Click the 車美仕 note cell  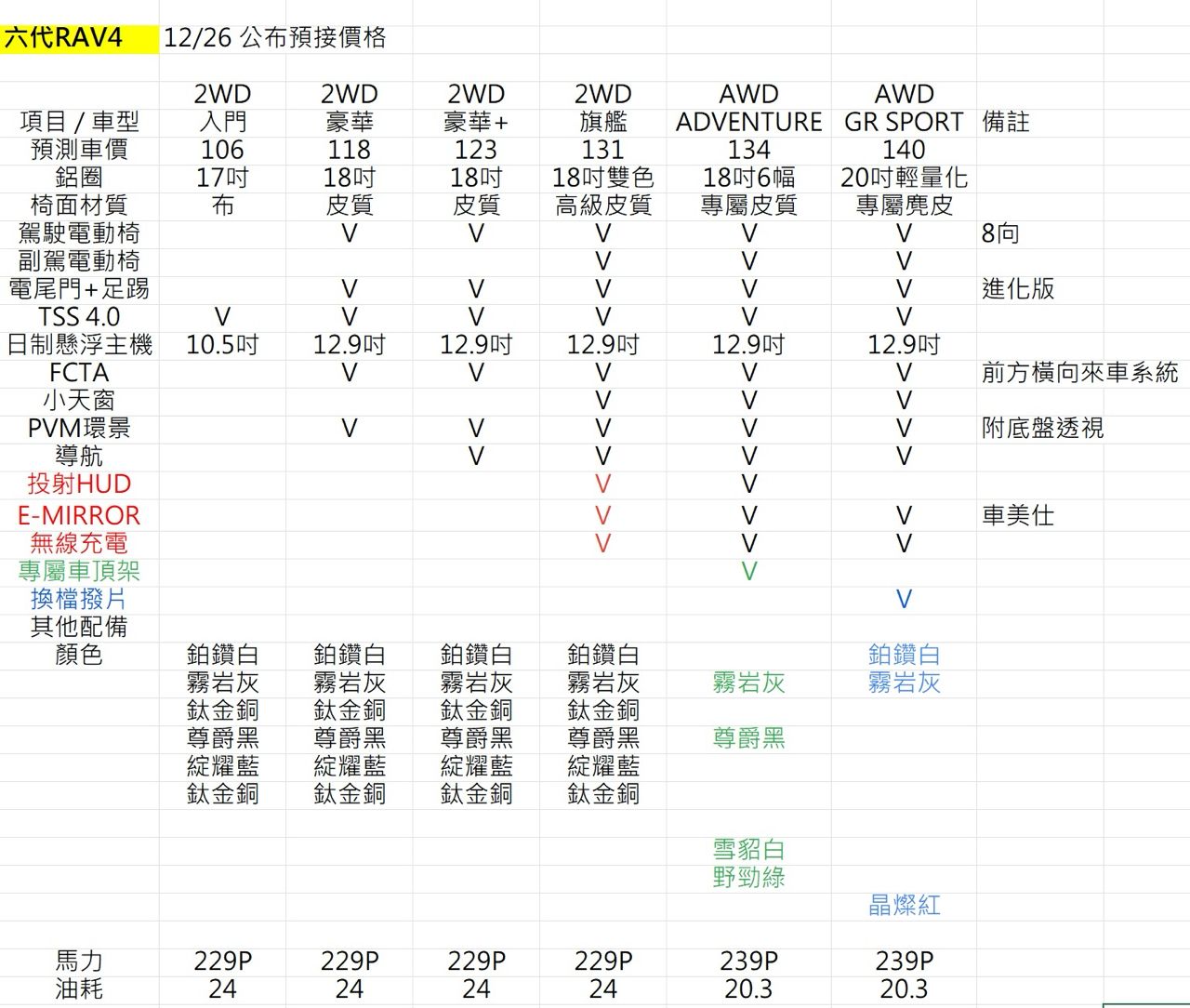point(1018,515)
